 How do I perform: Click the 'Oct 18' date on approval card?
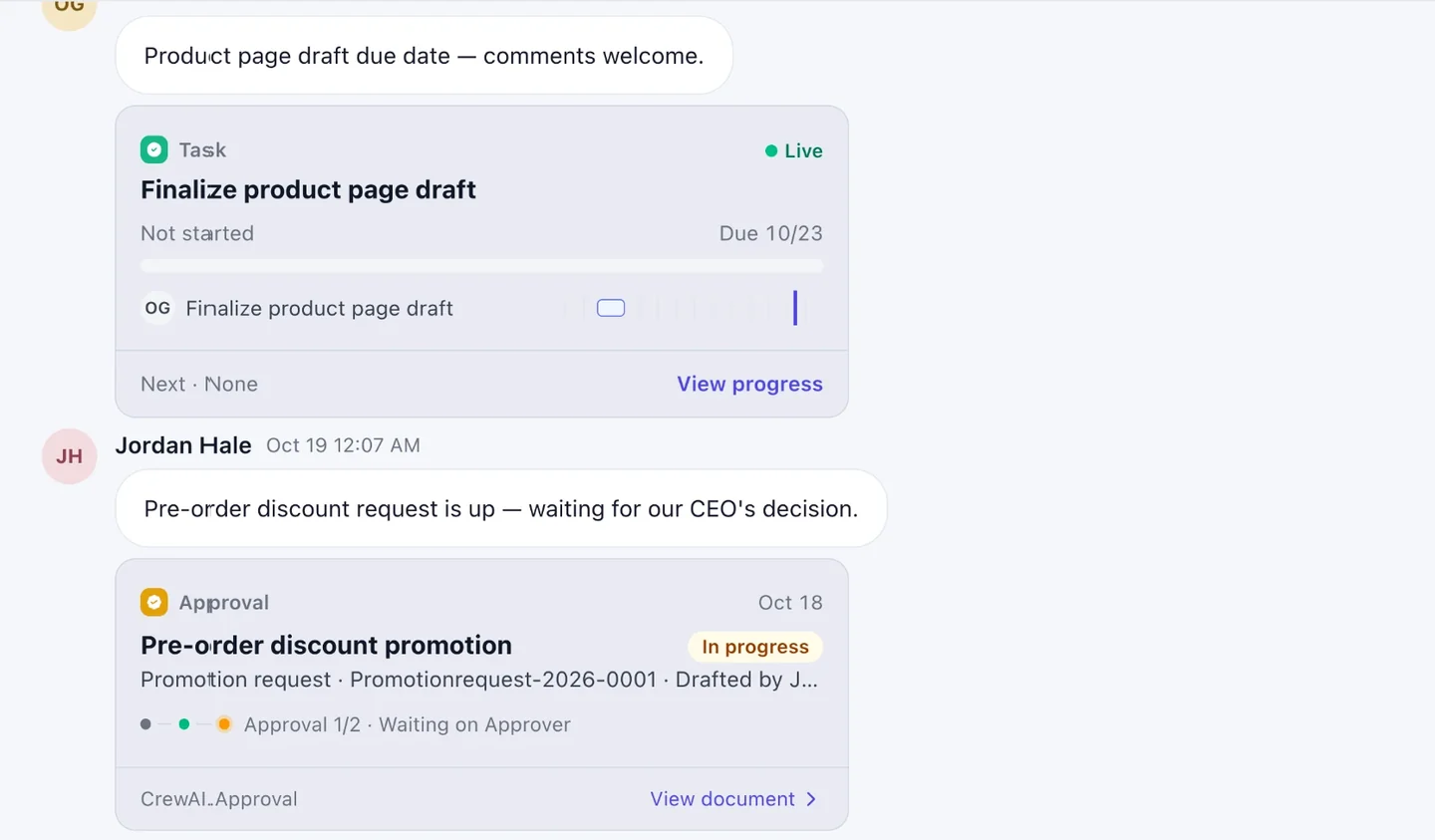pos(790,603)
